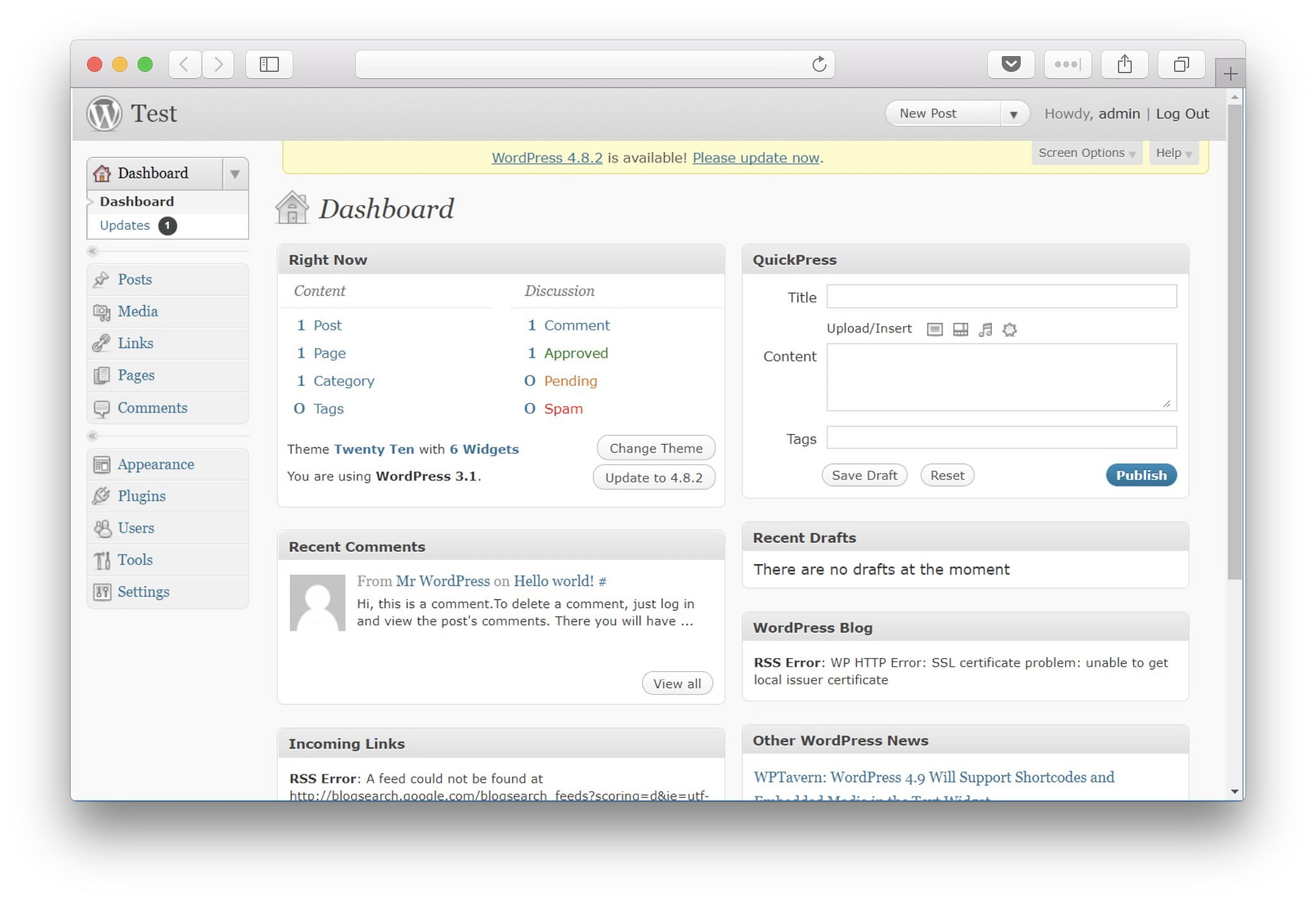
Task: Open the Tools menu icon
Action: tap(101, 560)
